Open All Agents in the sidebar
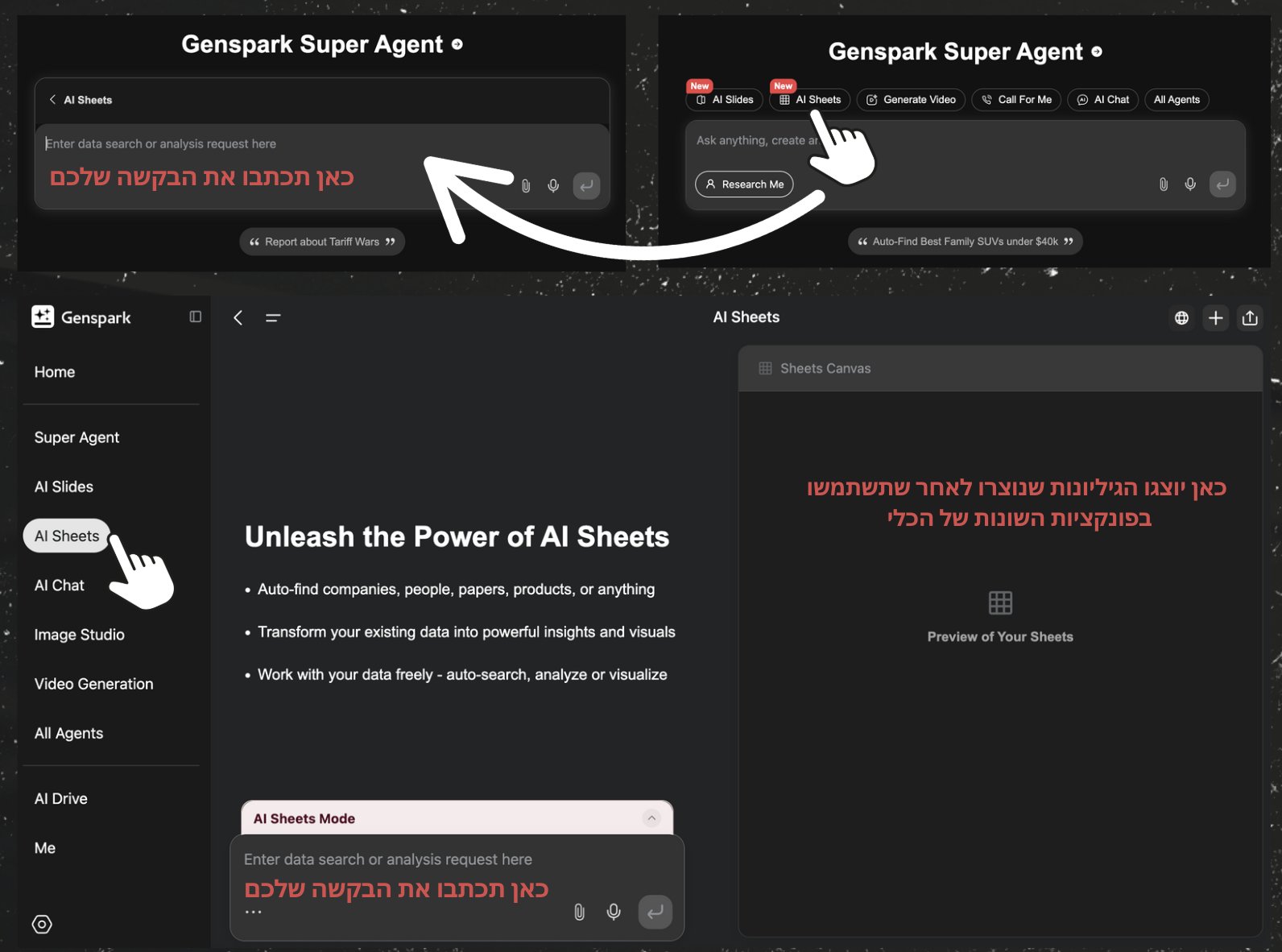 coord(68,733)
